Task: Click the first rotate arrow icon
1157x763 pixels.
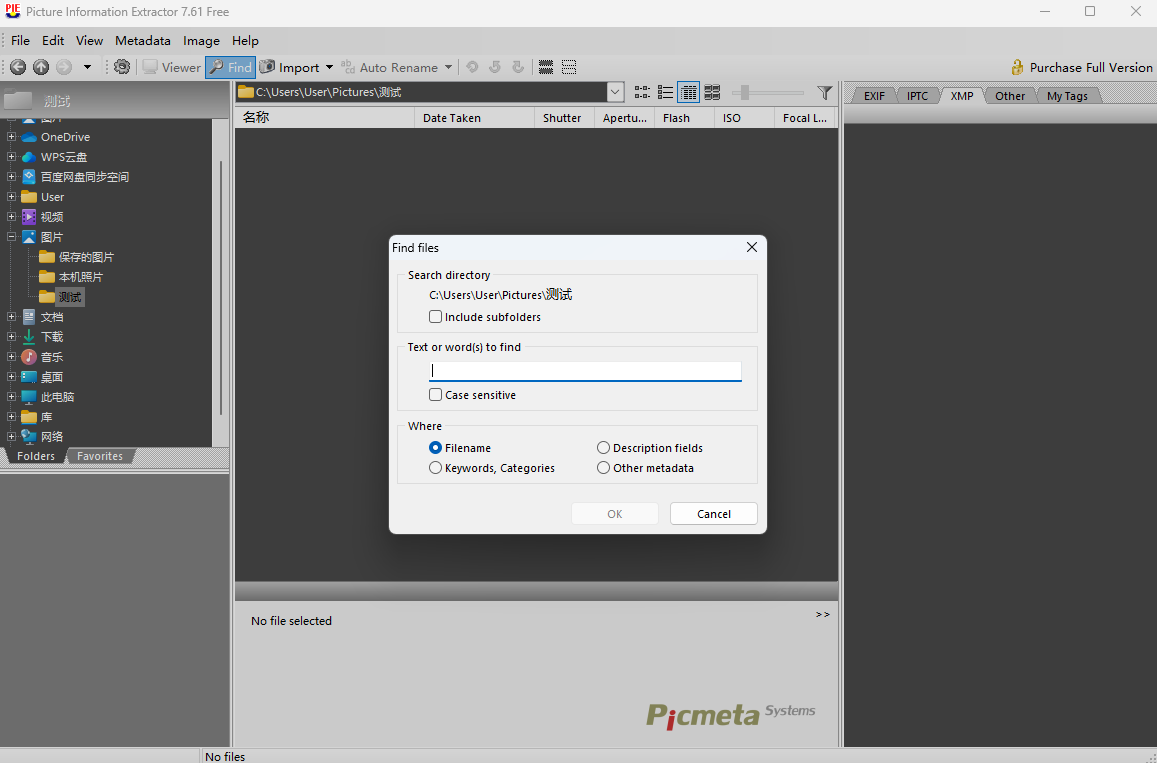Action: click(472, 67)
